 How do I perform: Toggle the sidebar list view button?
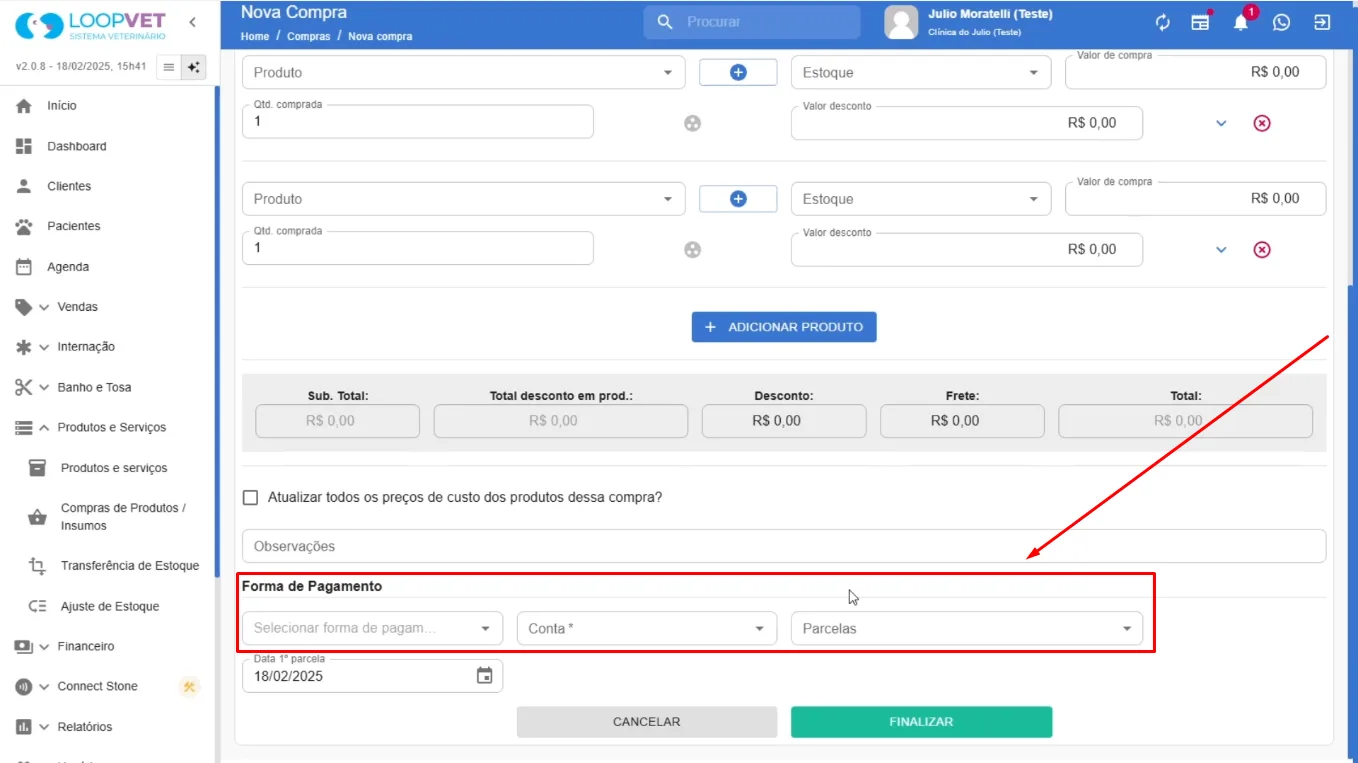click(168, 67)
